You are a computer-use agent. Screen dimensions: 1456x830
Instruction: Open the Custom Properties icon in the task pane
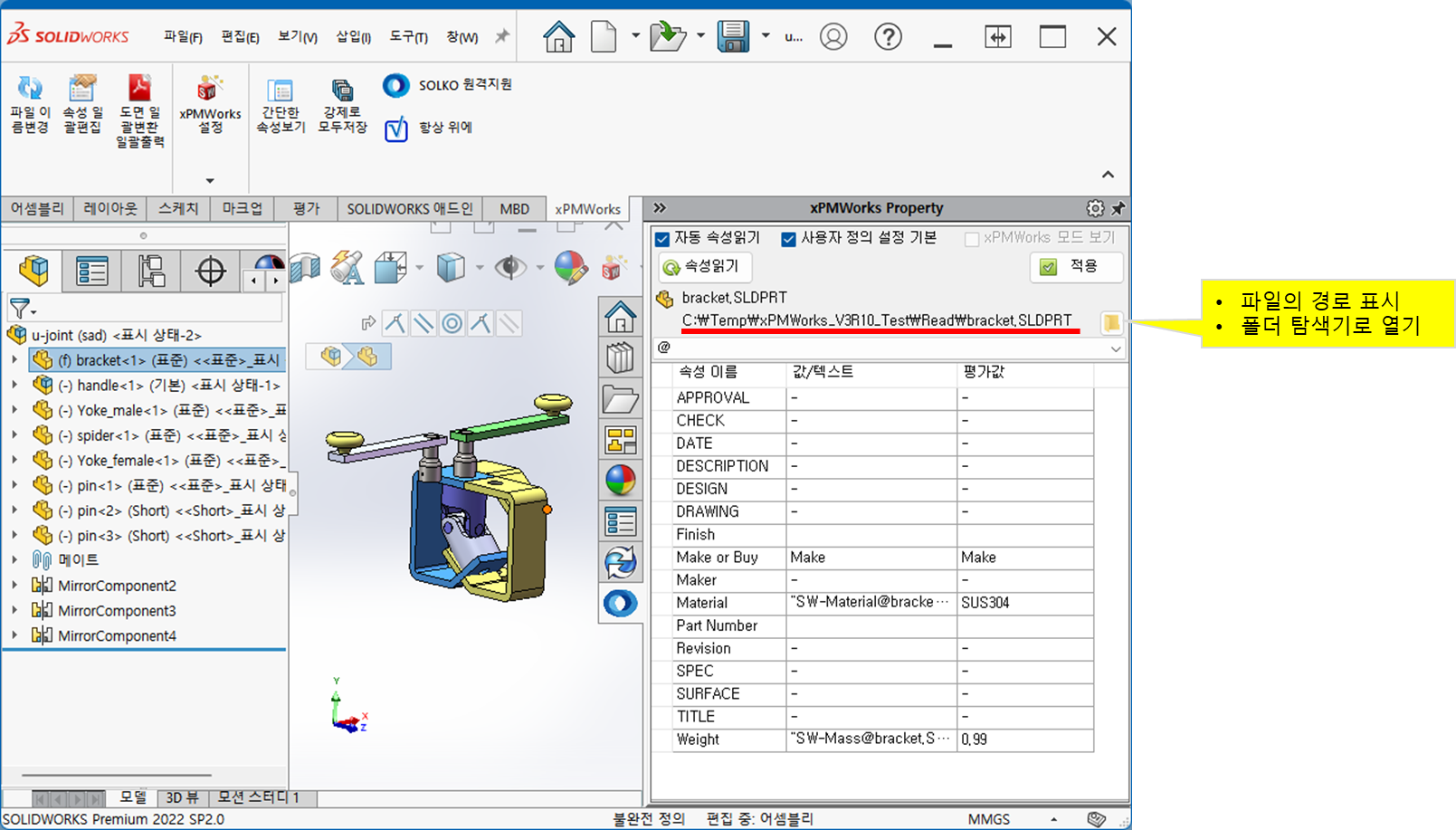point(621,521)
